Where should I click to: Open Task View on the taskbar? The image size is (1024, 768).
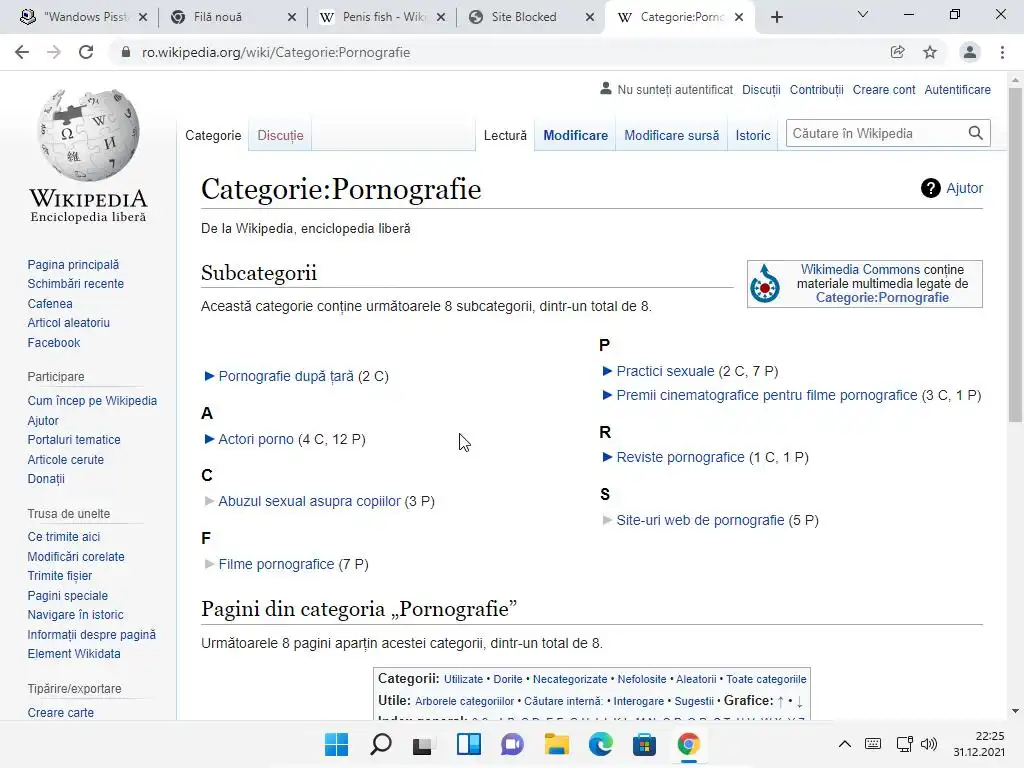click(423, 744)
